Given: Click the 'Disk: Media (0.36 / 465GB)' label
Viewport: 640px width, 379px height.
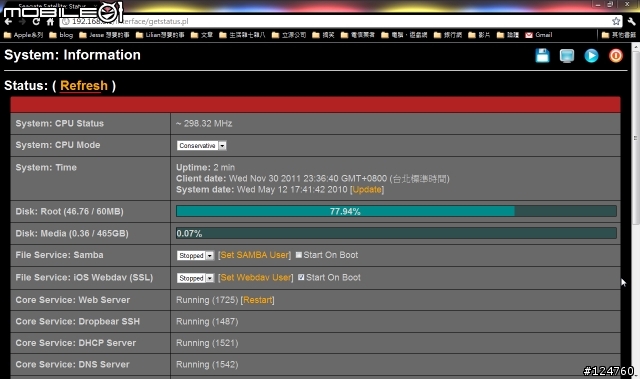Looking at the screenshot, I should [x=72, y=234].
